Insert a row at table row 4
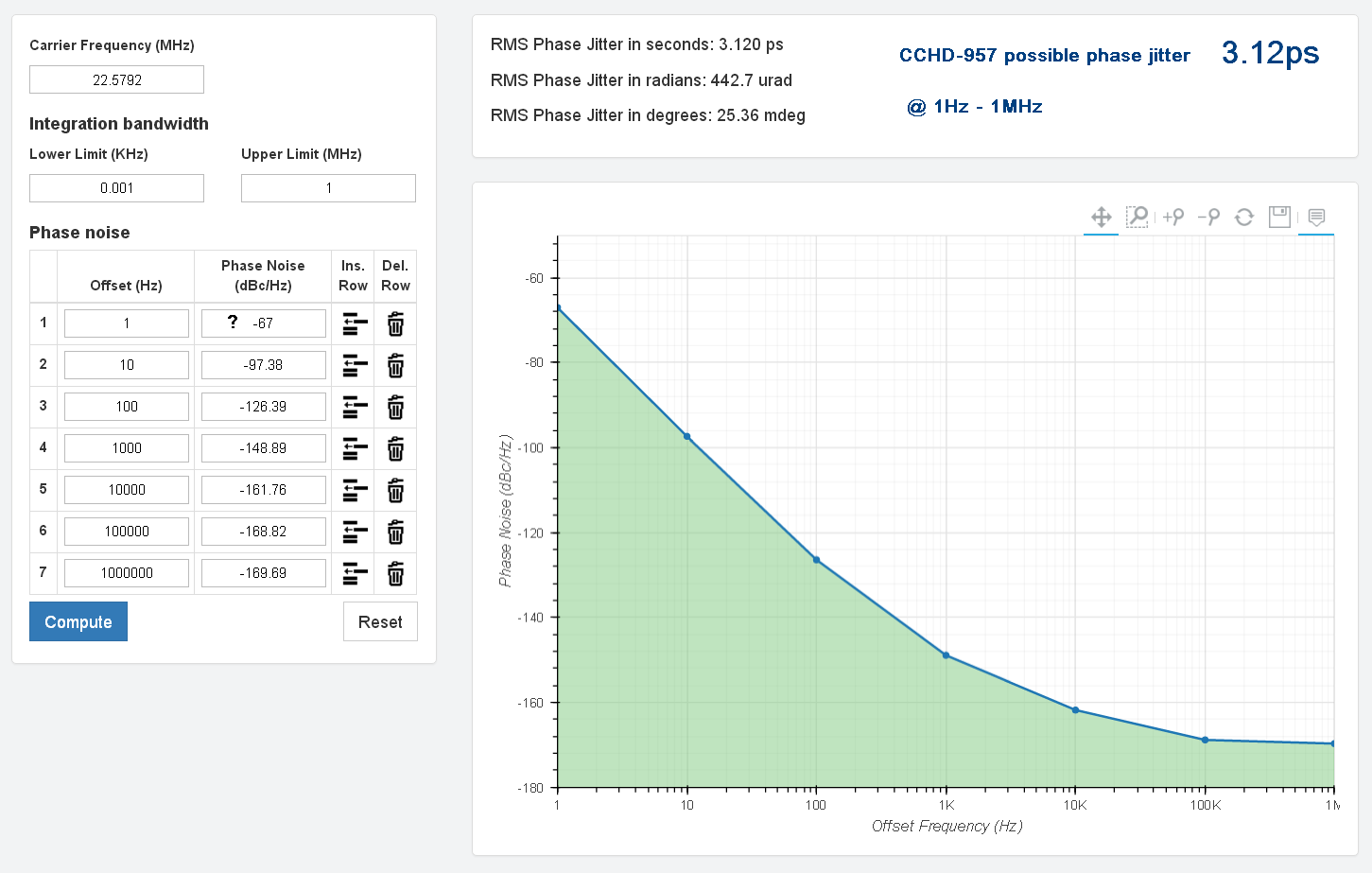The height and width of the screenshot is (873, 1372). coord(355,449)
